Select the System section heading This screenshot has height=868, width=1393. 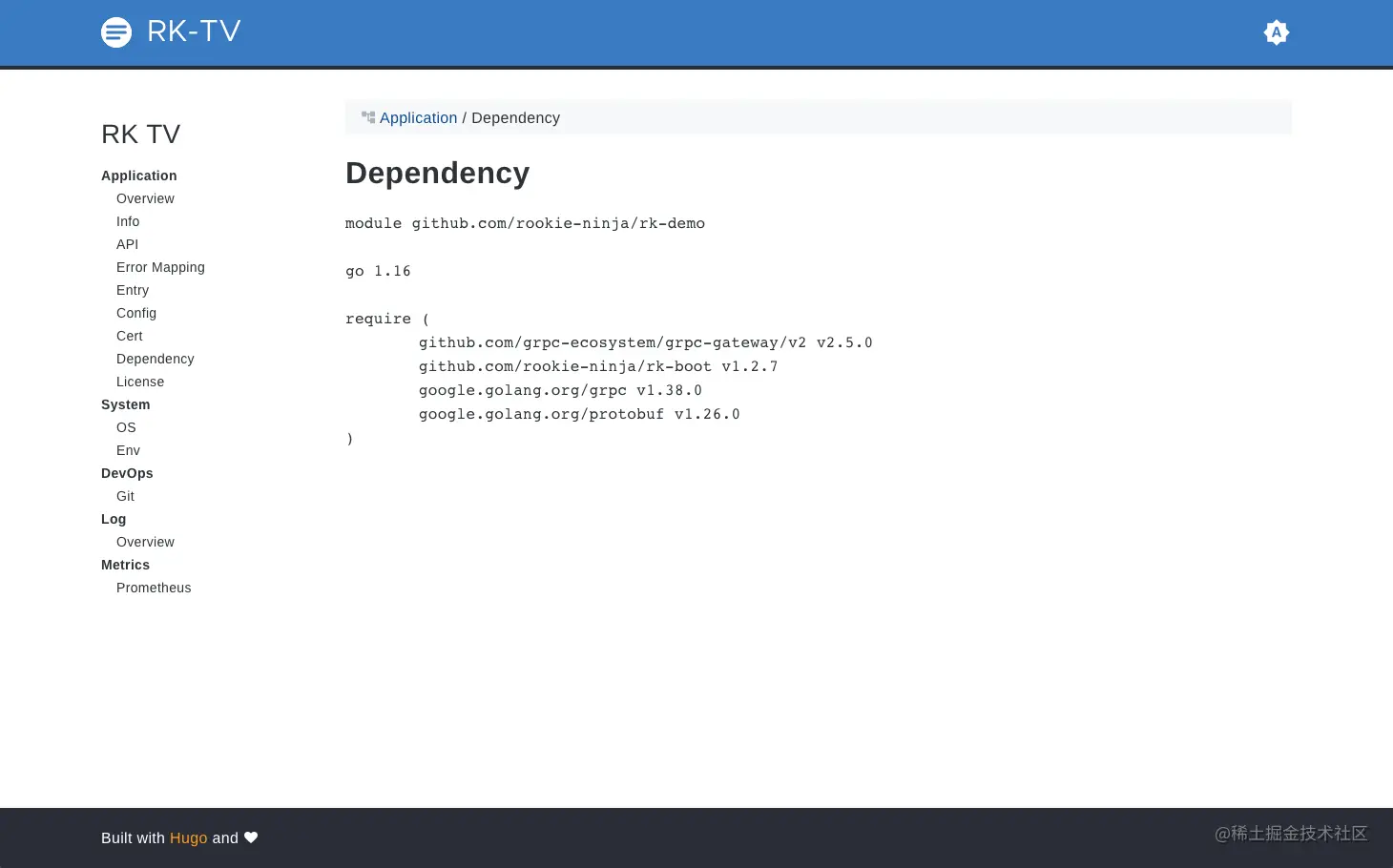pos(126,404)
